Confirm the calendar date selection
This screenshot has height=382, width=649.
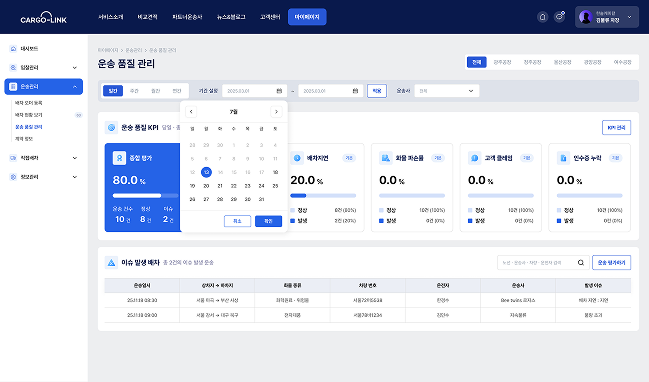(x=268, y=221)
